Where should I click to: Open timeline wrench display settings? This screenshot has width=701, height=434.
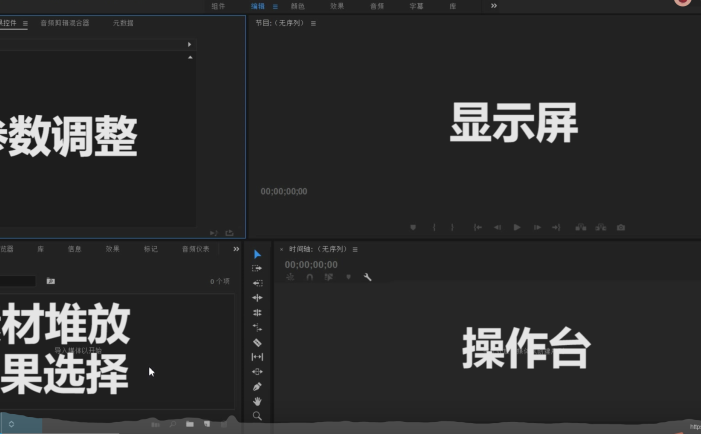click(x=367, y=277)
